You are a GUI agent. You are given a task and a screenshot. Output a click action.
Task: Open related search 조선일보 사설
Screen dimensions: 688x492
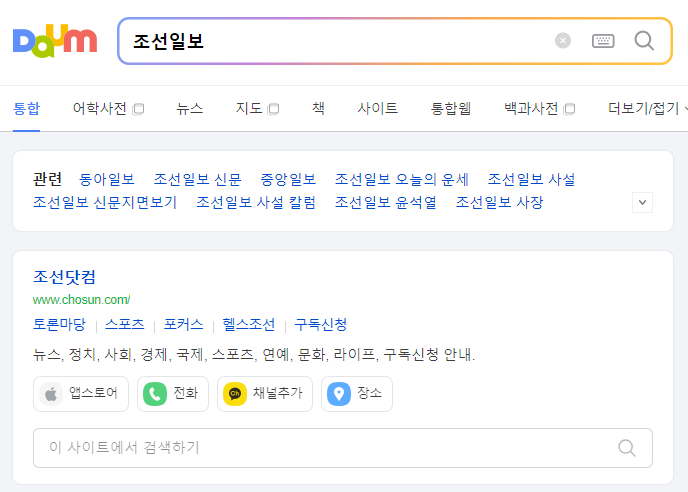pos(531,179)
